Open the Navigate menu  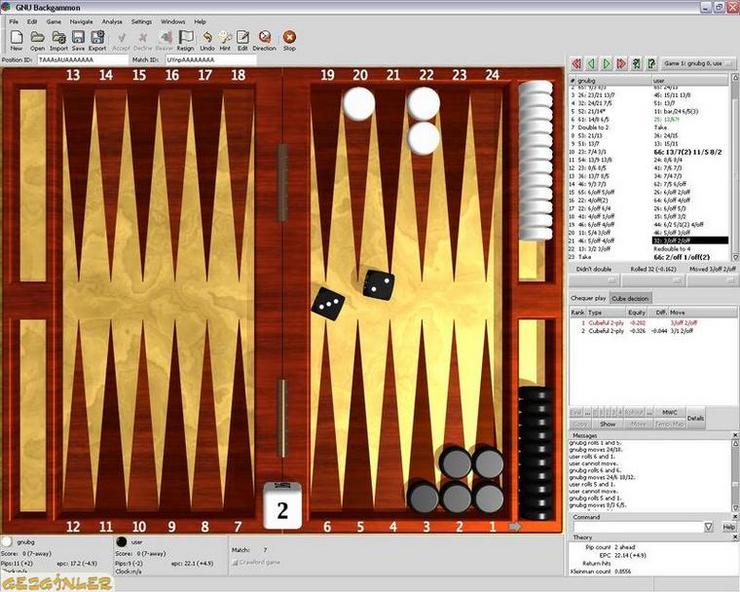tap(81, 22)
